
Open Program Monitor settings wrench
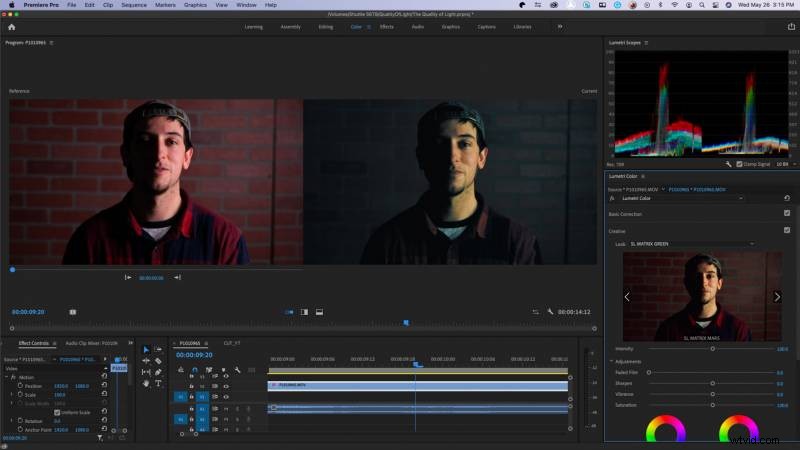coord(550,311)
